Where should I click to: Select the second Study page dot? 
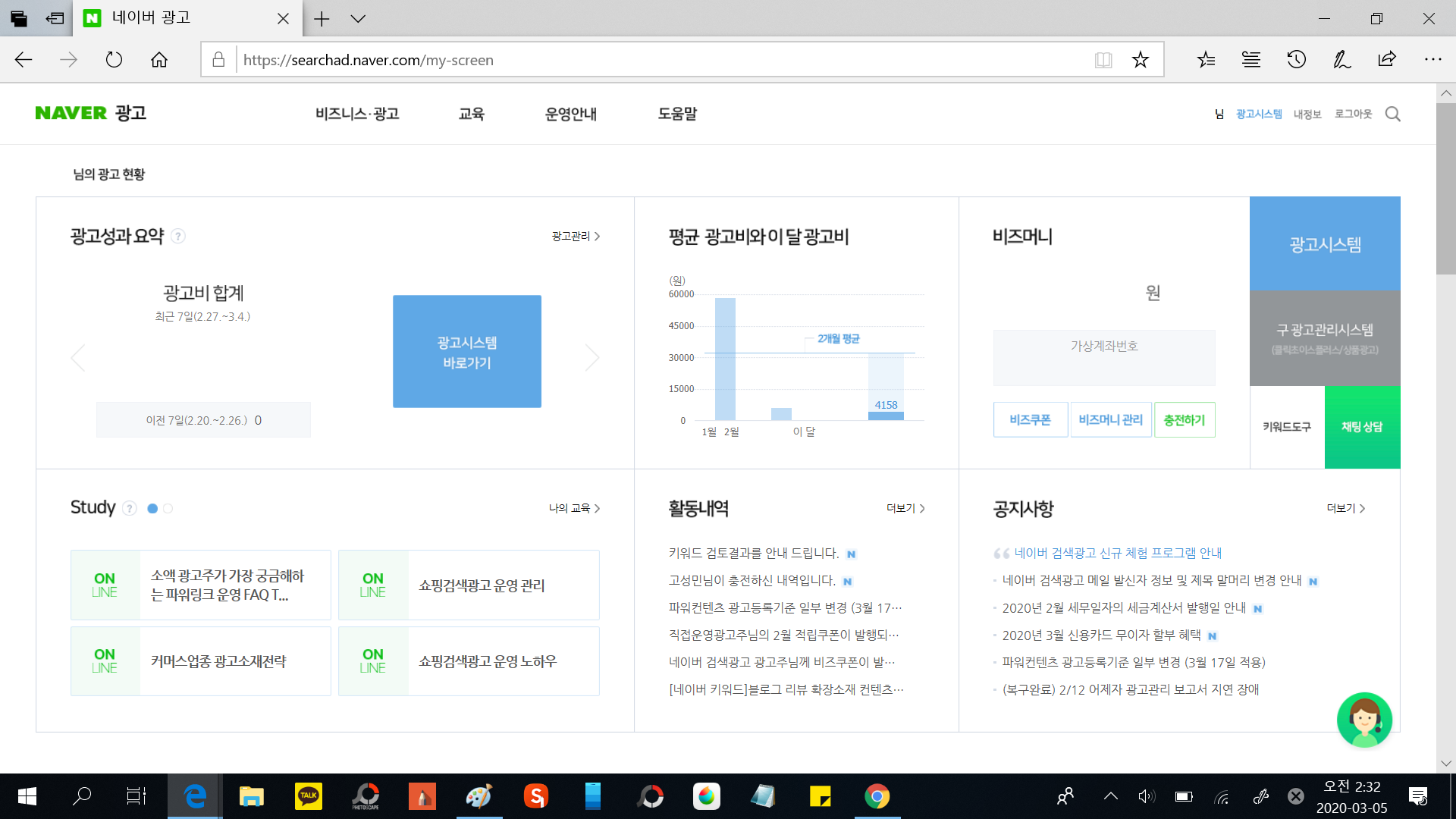pyautogui.click(x=168, y=509)
